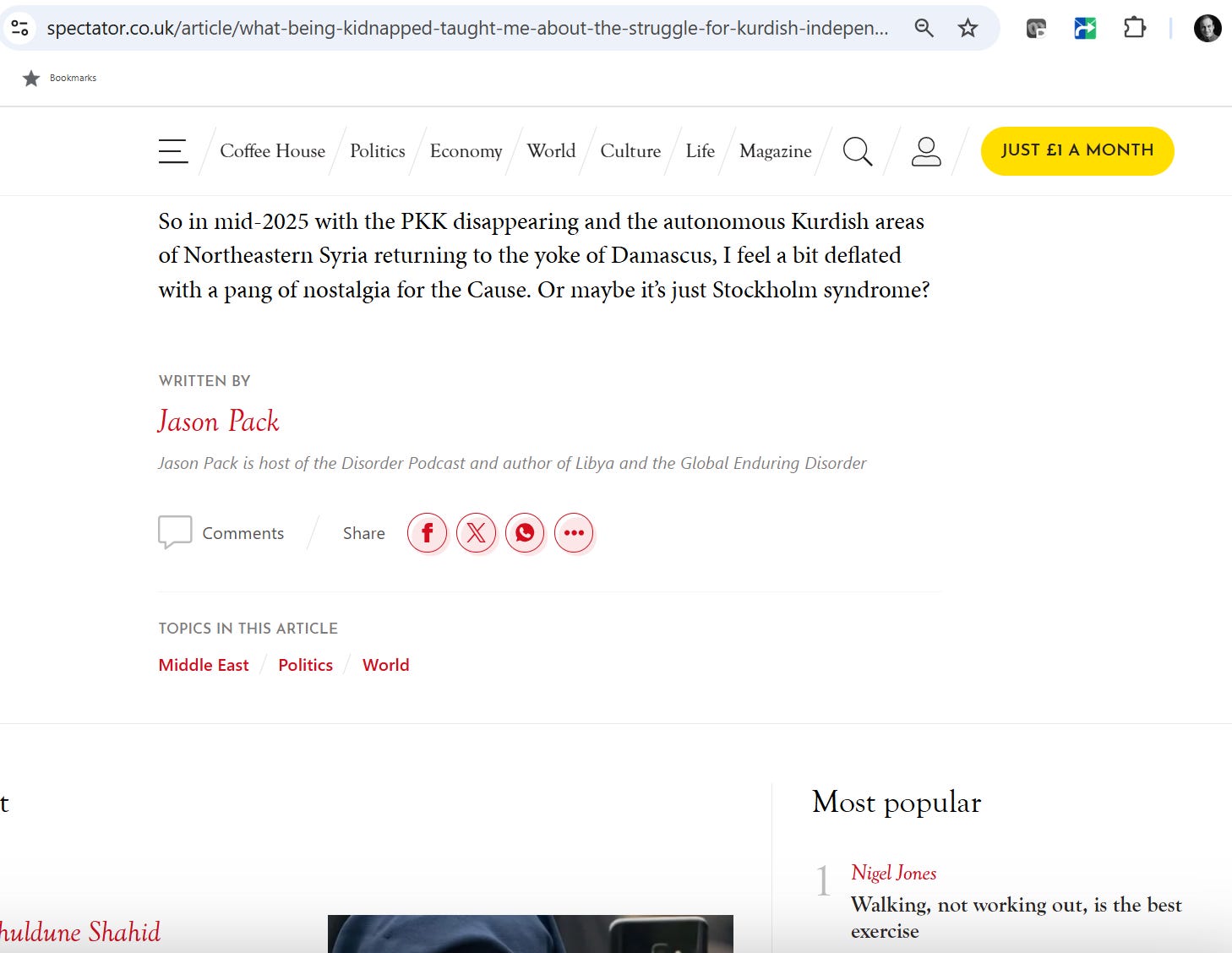The width and height of the screenshot is (1232, 953).
Task: Open more share options ellipsis
Action: click(x=574, y=533)
